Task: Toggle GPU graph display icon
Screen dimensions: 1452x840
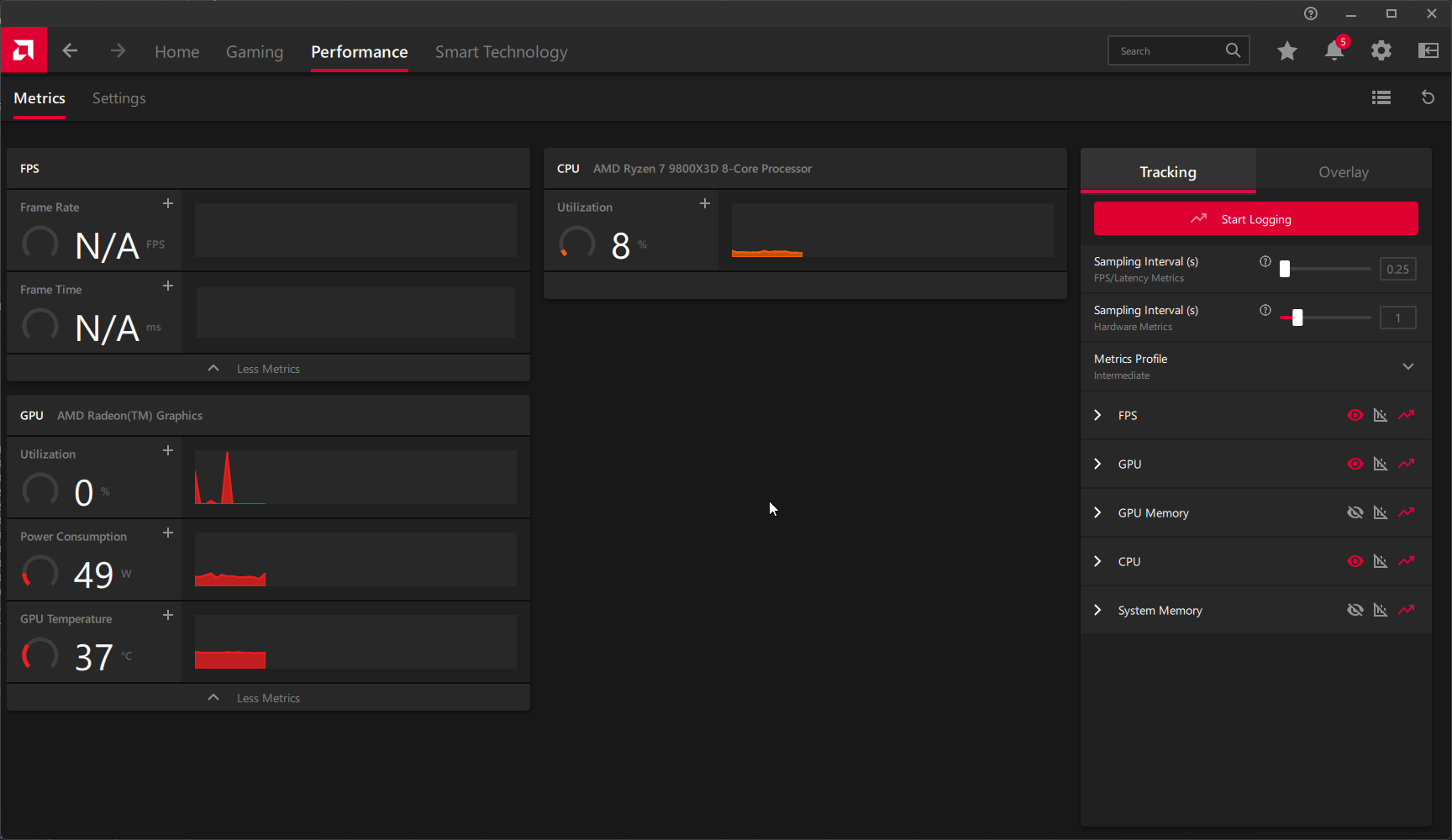Action: 1381,464
